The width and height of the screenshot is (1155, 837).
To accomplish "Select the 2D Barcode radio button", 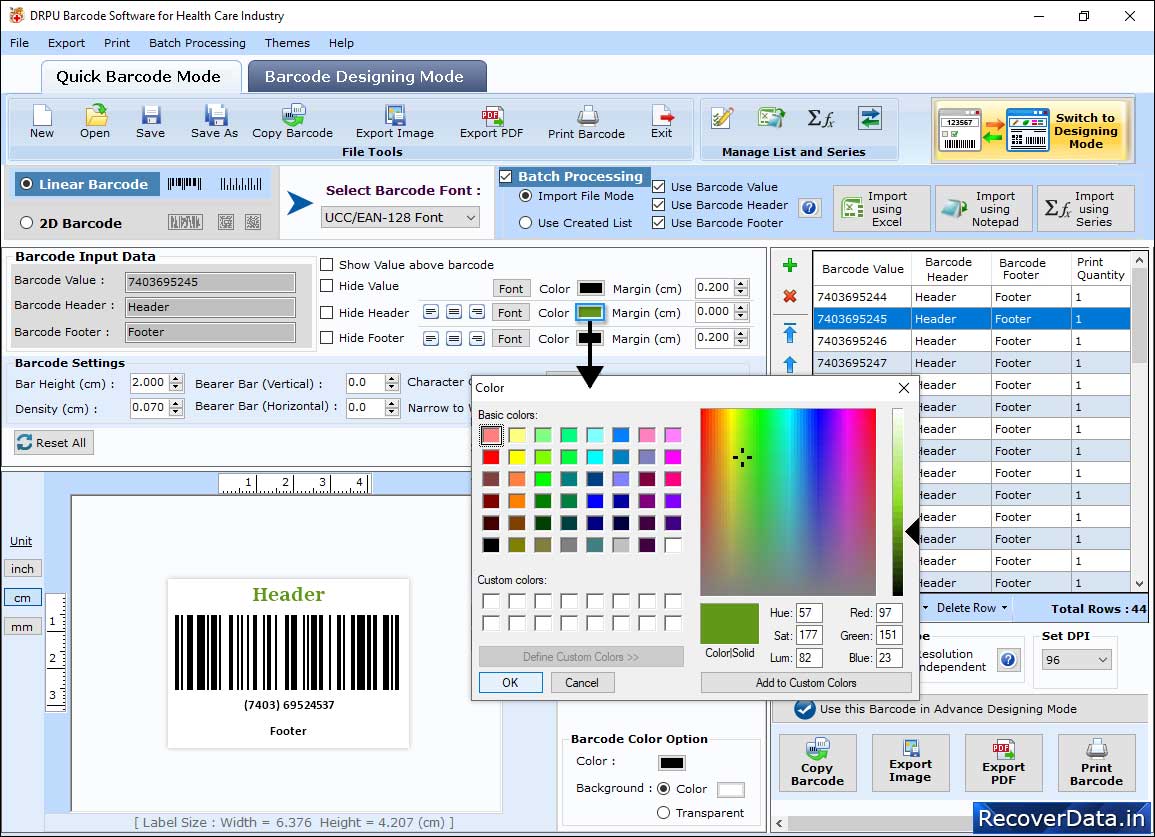I will tap(27, 223).
